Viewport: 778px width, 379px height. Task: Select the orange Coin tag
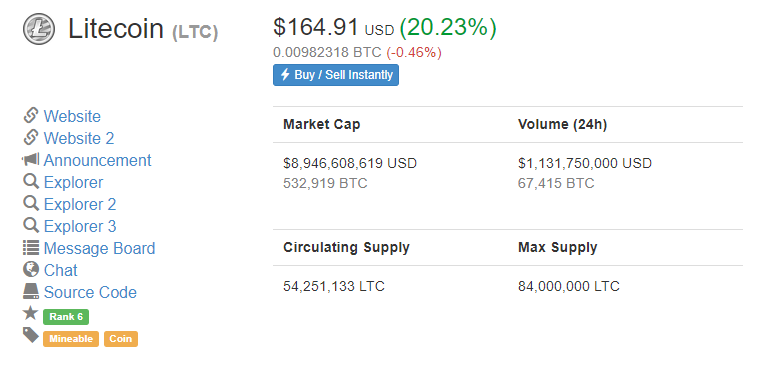click(x=121, y=339)
